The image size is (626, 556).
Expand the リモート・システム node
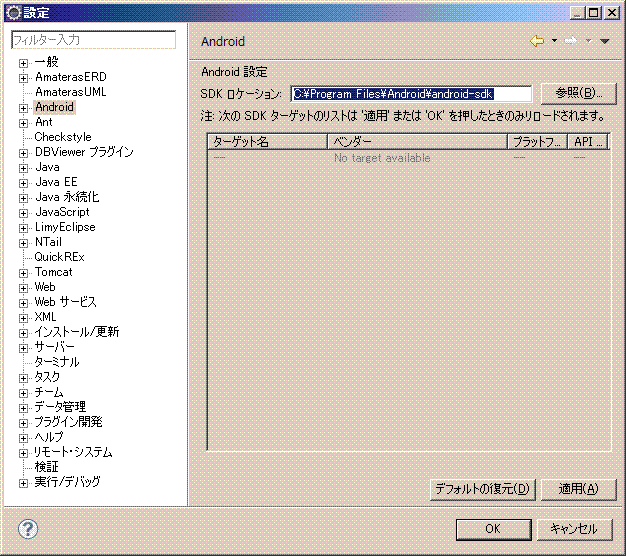pos(23,453)
